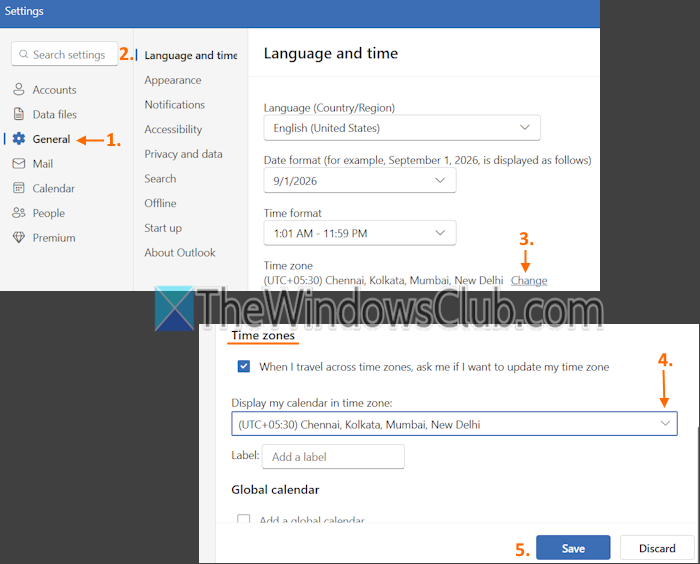Click the Language and time page title
The image size is (700, 564).
coord(330,53)
